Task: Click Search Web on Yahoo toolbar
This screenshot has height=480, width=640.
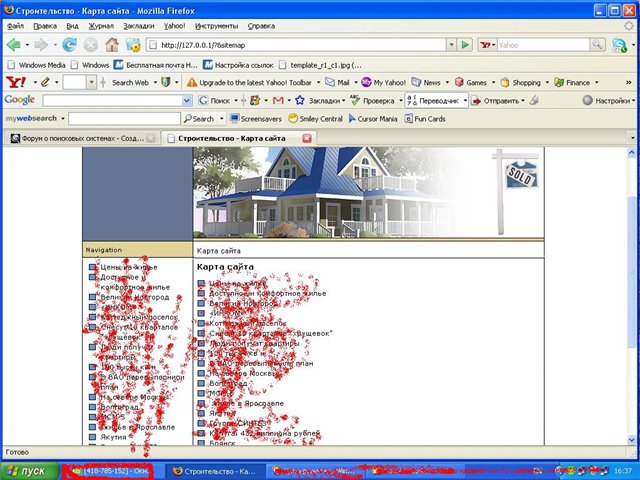Action: pos(130,82)
